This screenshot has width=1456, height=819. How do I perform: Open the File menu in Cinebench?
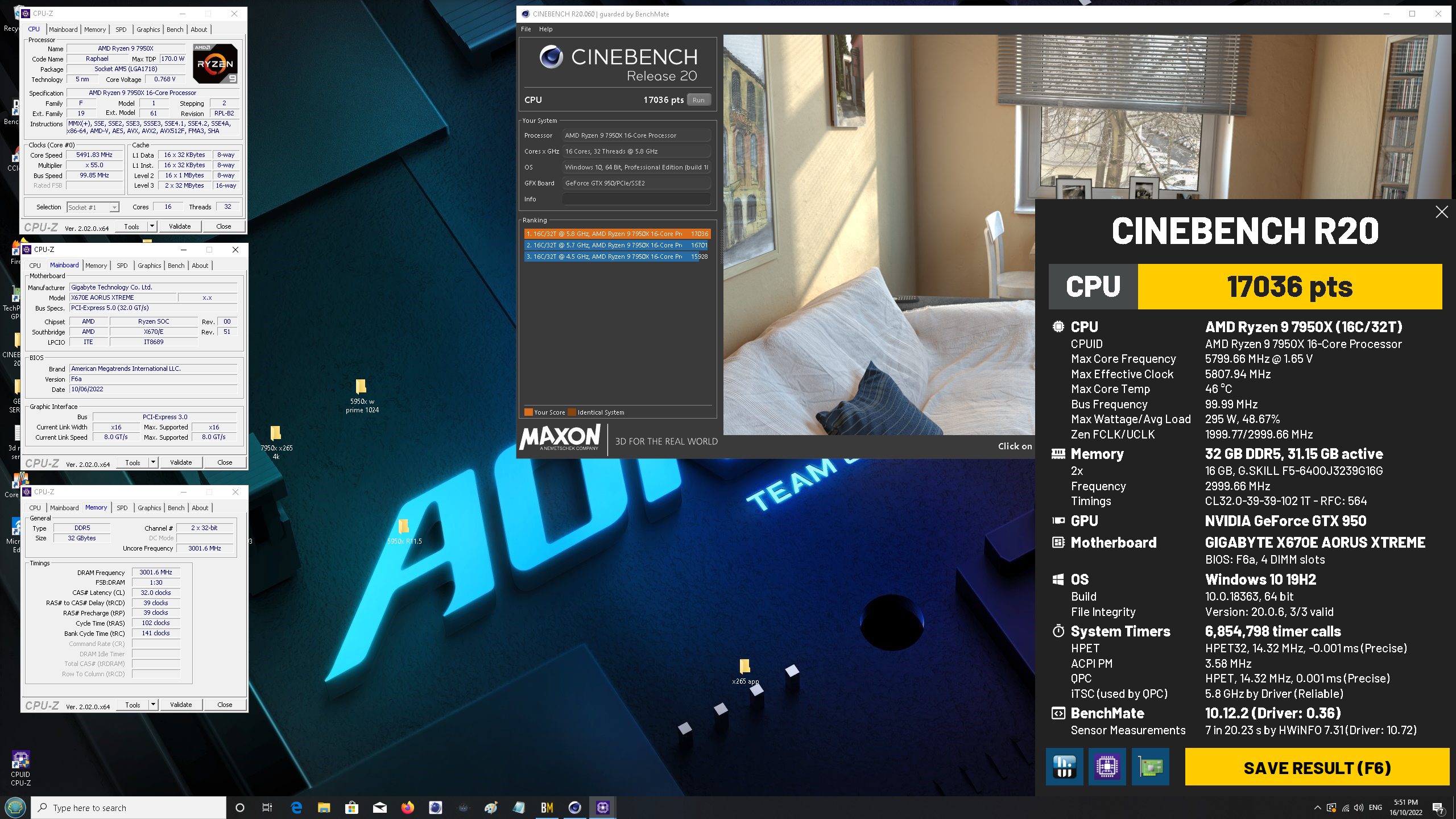[x=526, y=29]
